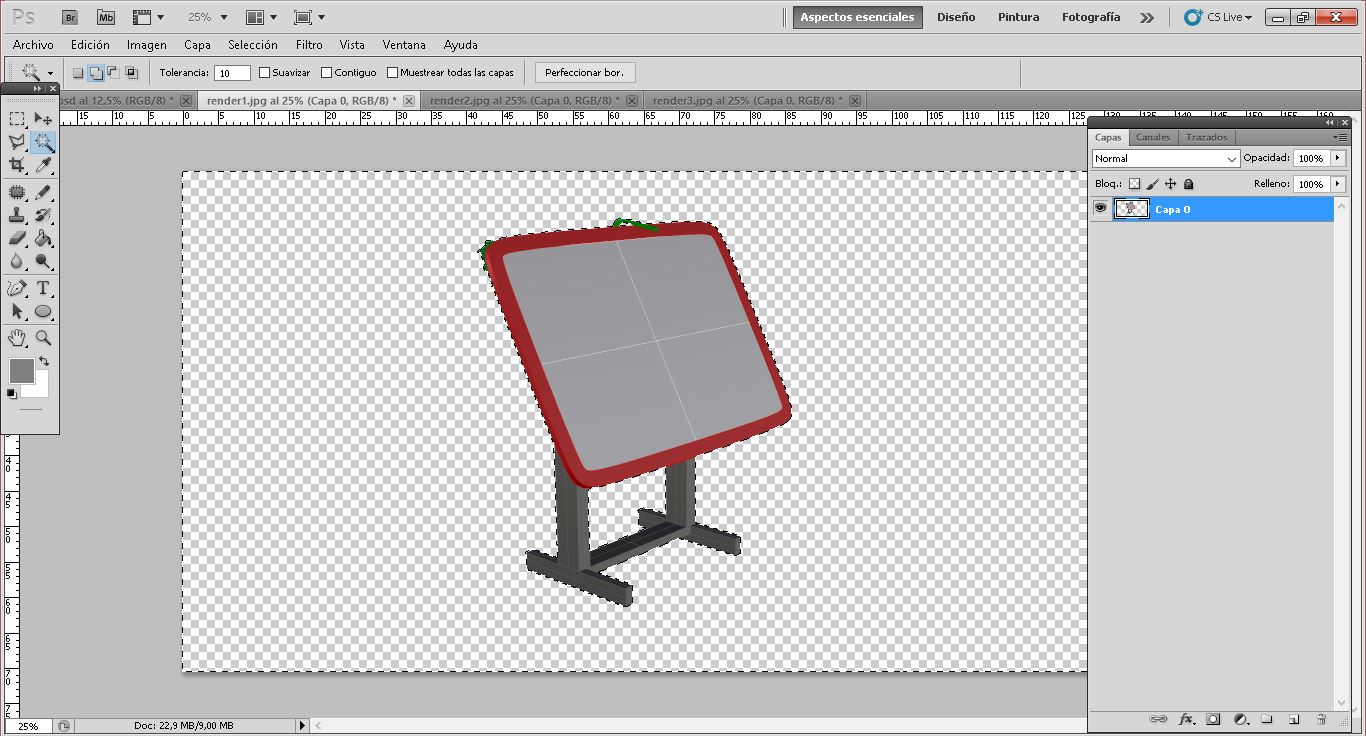
Task: Select the Magic Wand tool in the toolbox
Action: pyautogui.click(x=43, y=142)
